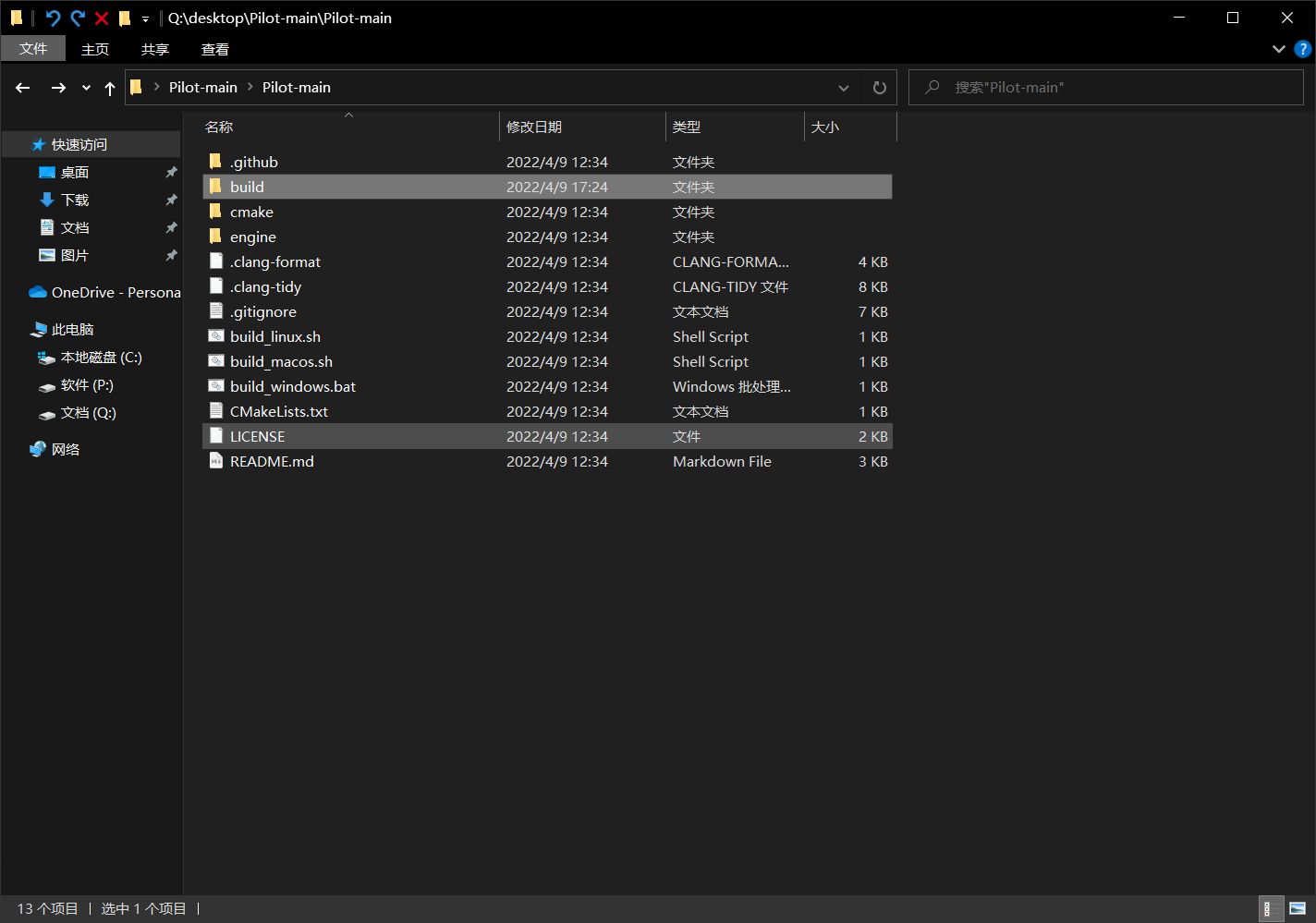
Task: Click the blue Help question mark icon
Action: (1303, 49)
